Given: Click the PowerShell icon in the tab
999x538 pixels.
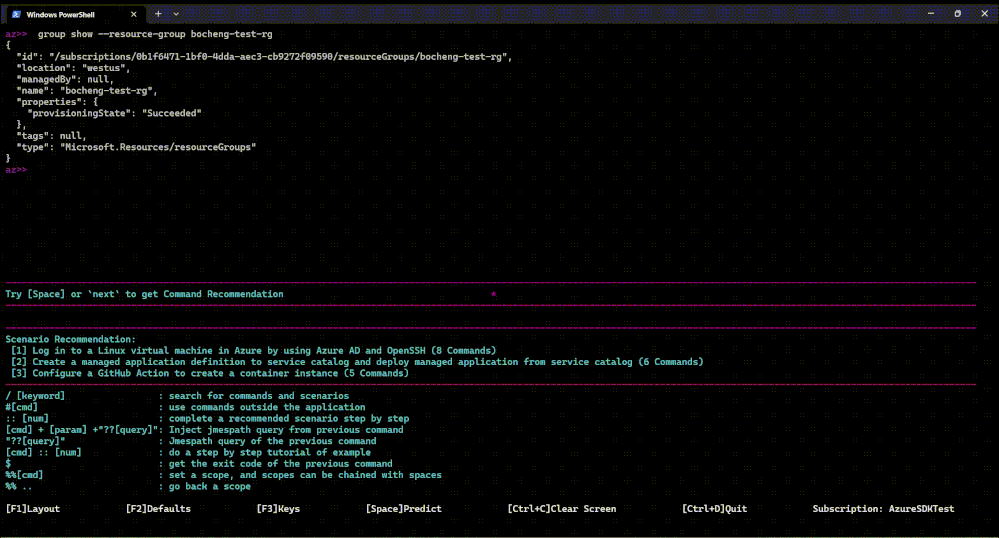Looking at the screenshot, I should click(17, 14).
